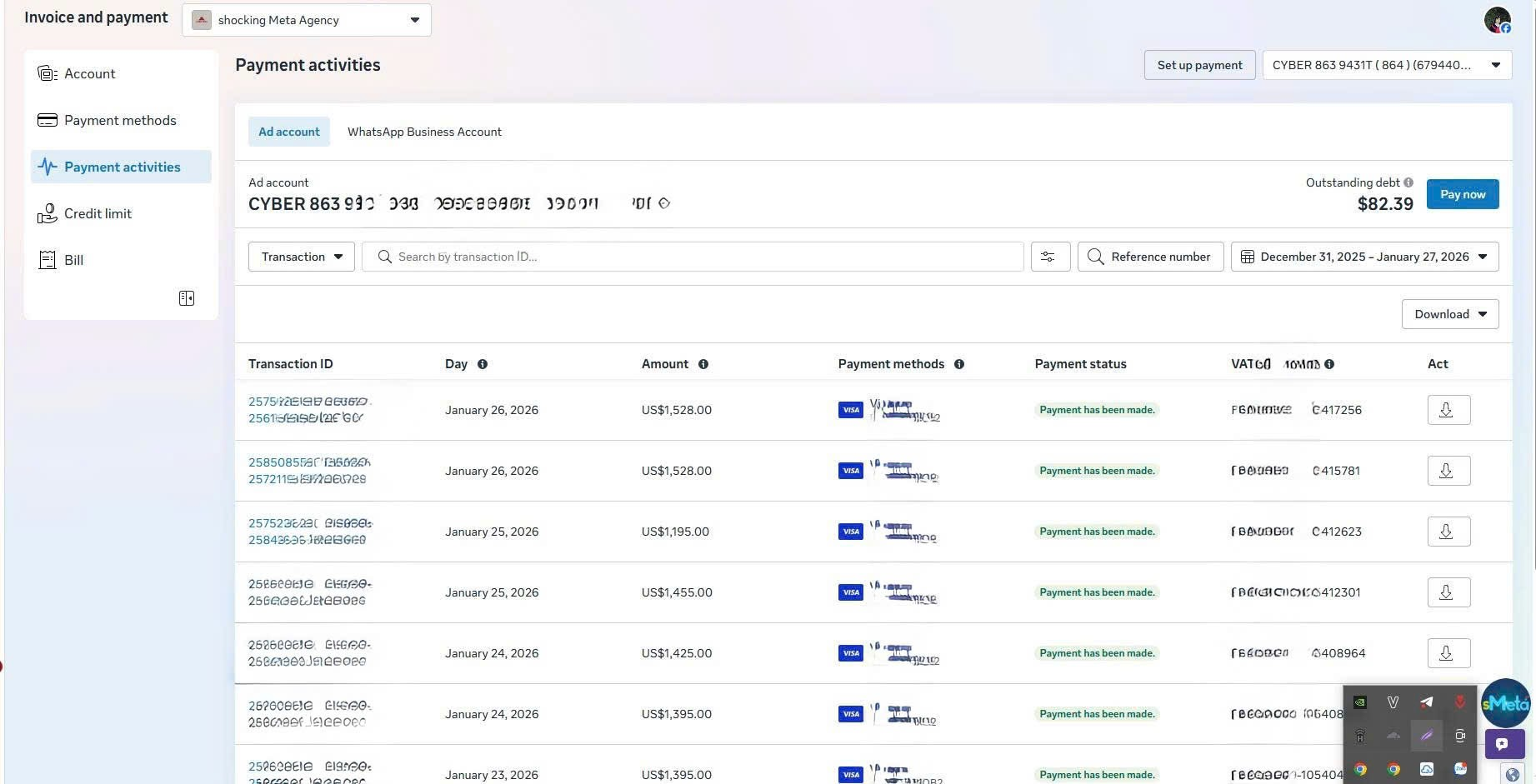
Task: Open the Telegram tray icon
Action: coord(1427,702)
